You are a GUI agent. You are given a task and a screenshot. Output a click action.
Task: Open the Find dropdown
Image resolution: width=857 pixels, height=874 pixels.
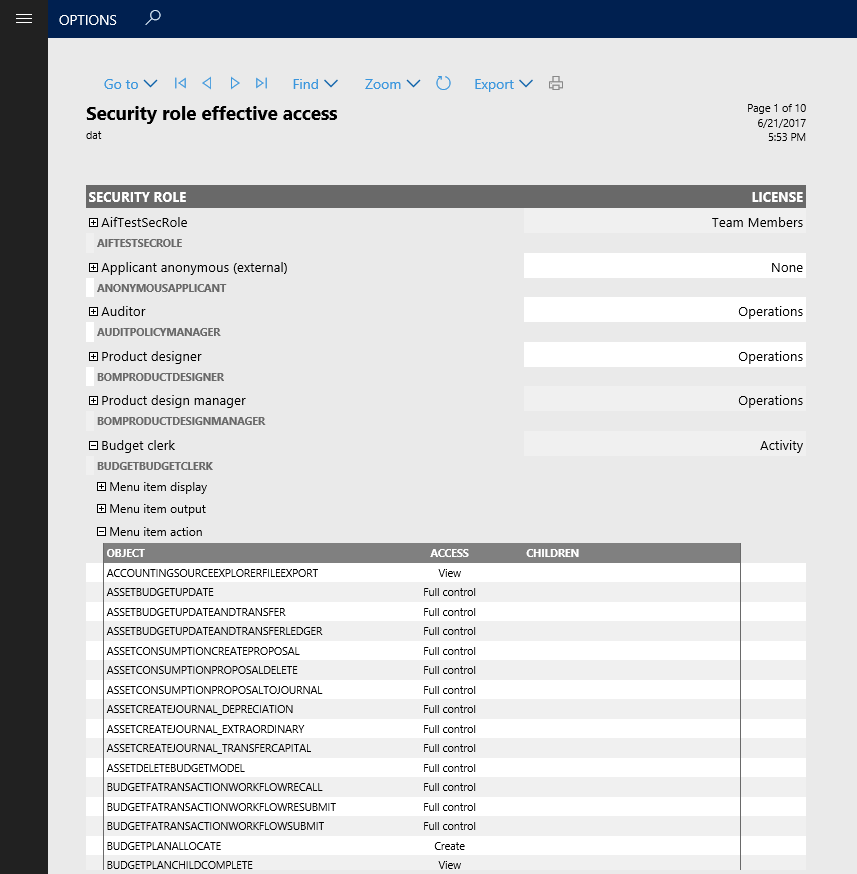coord(315,84)
